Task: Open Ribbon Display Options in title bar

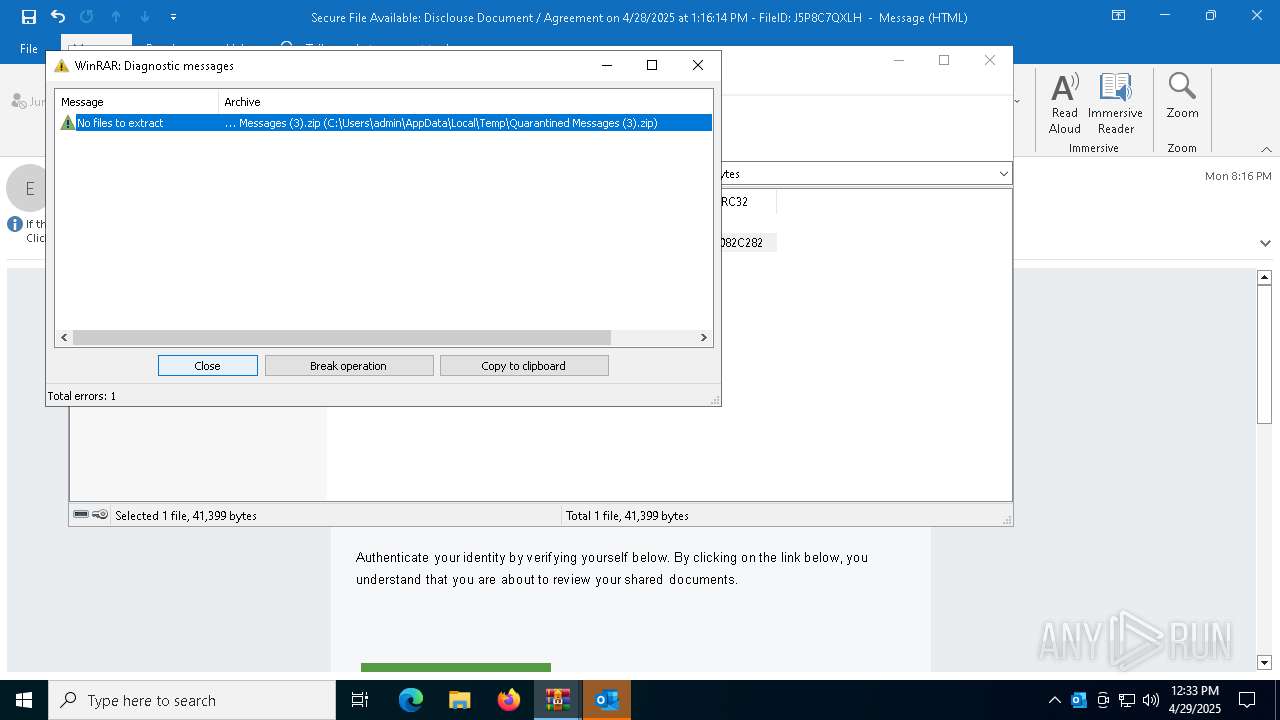Action: point(1119,16)
